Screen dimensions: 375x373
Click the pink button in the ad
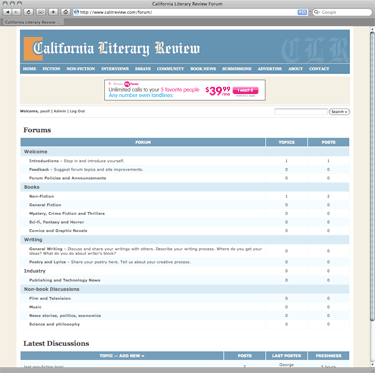pyautogui.click(x=245, y=90)
